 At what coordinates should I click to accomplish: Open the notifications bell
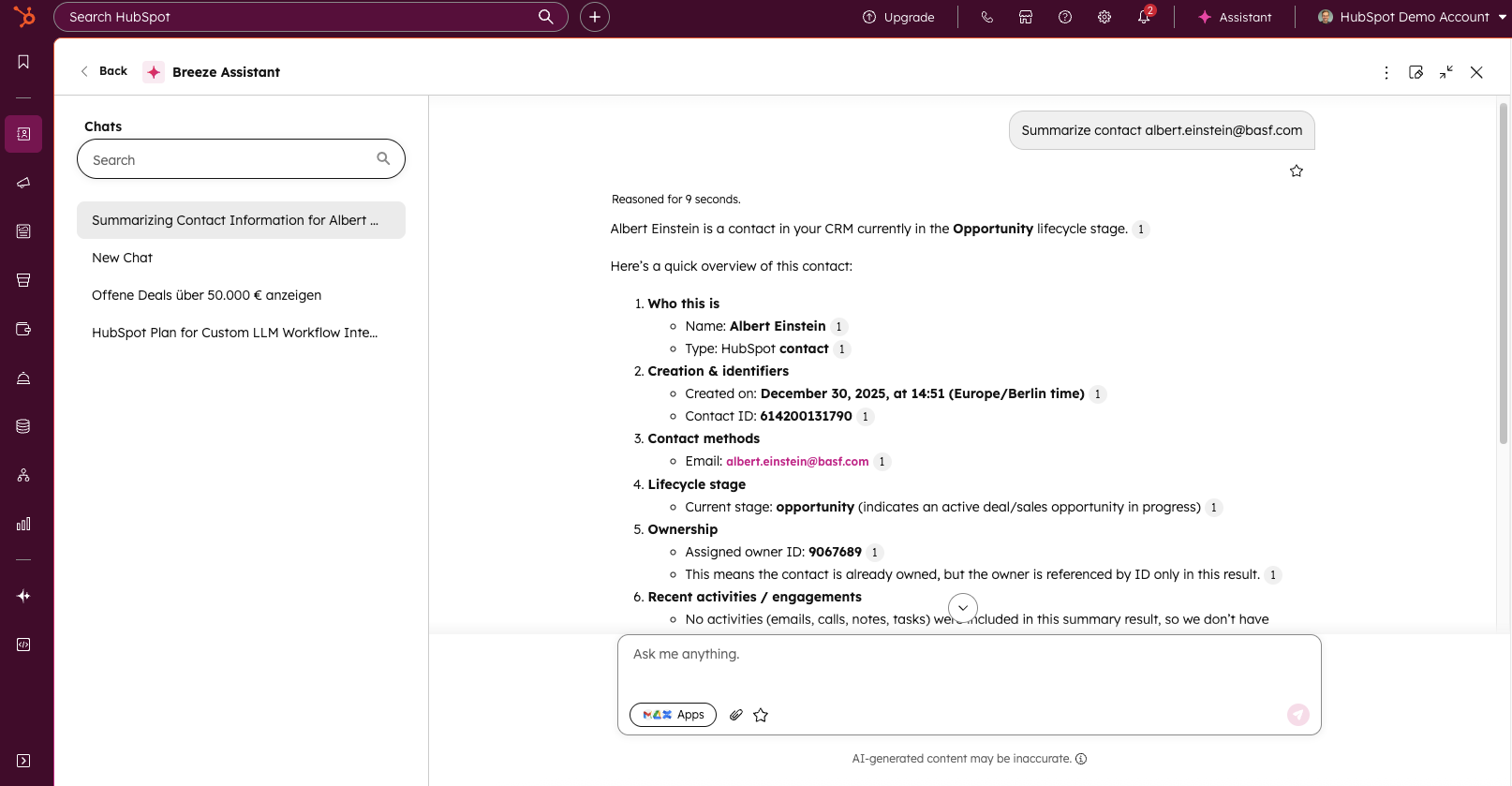(1144, 17)
